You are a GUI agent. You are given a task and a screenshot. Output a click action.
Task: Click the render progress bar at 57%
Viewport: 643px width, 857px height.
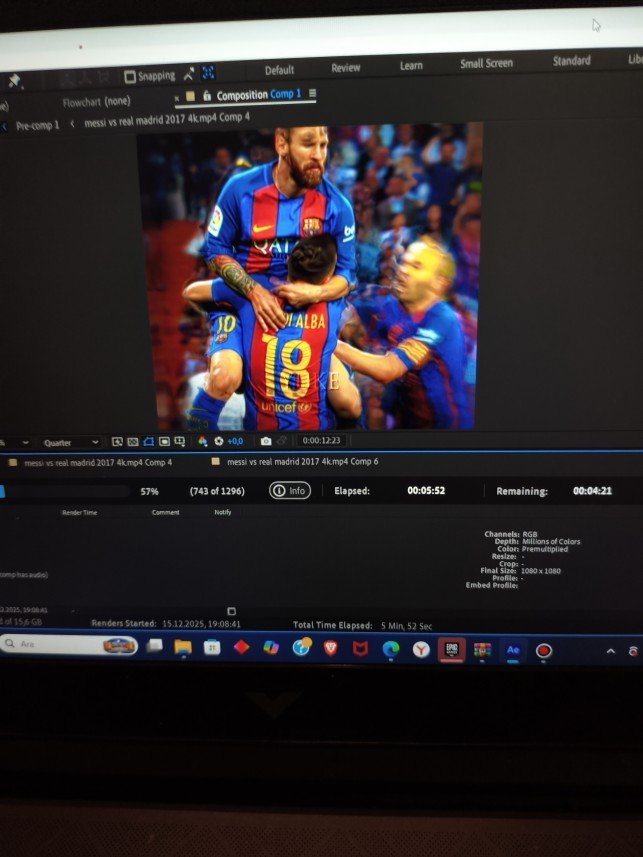[x=65, y=491]
